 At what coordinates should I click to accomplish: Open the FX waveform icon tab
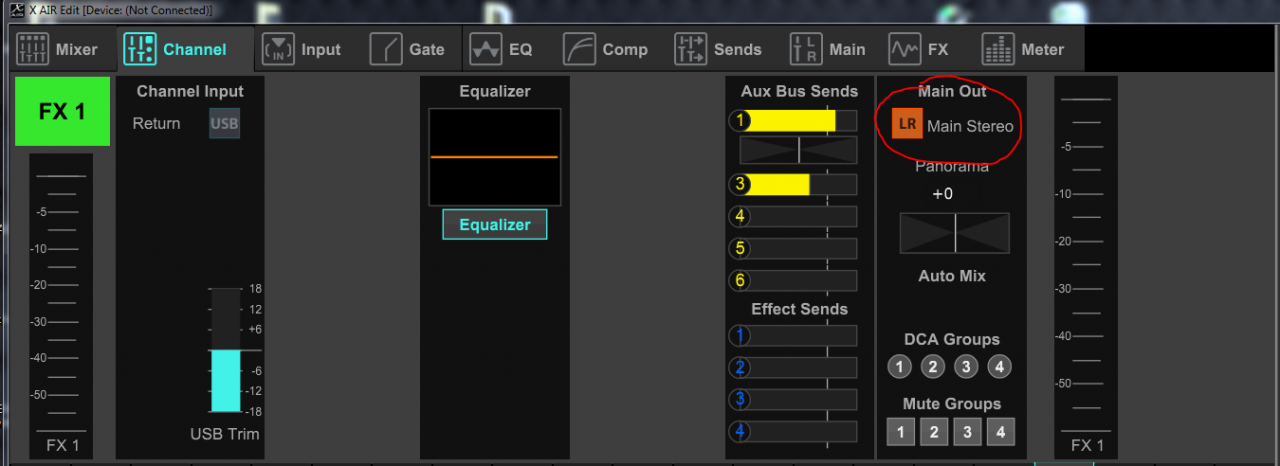click(905, 49)
